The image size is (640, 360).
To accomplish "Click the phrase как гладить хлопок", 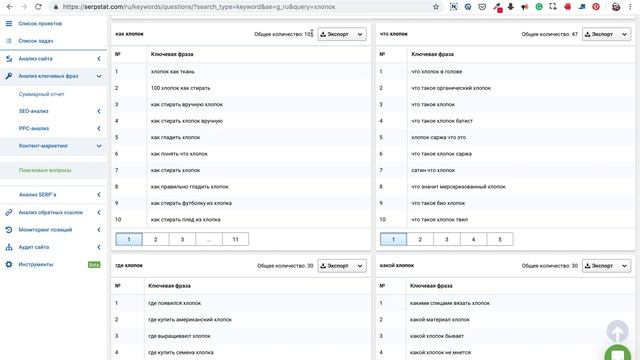I will coord(176,138).
